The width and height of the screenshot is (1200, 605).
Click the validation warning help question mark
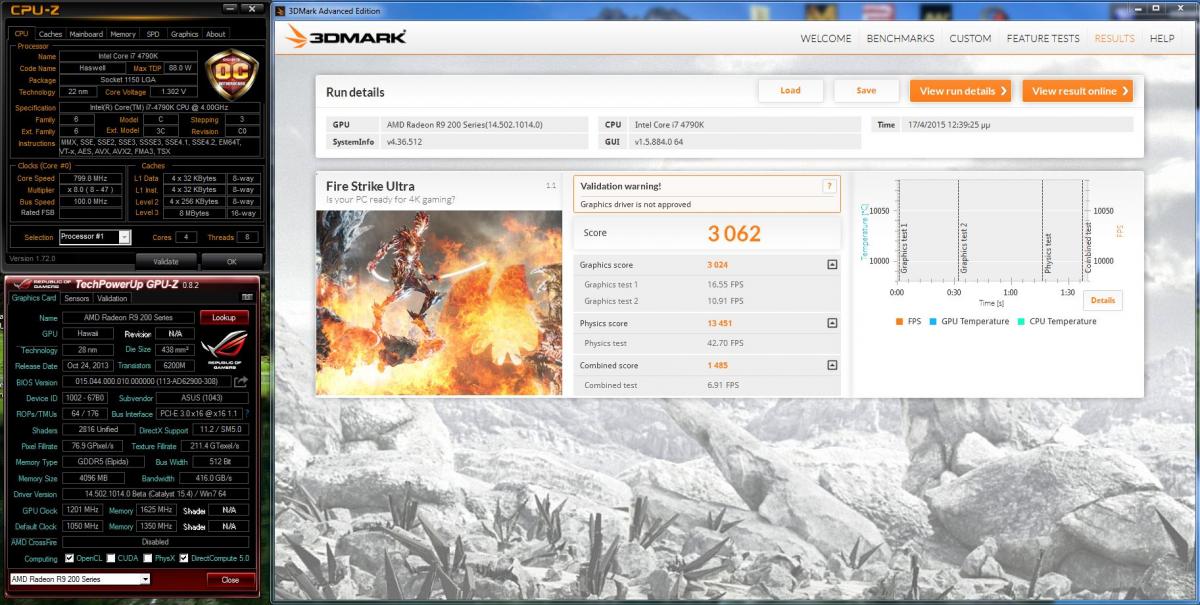click(829, 186)
